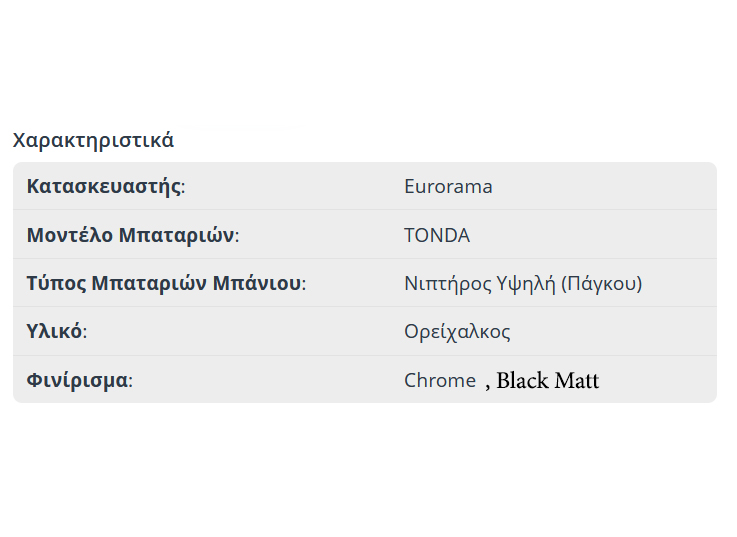Click the word Υψηλή in the value
This screenshot has width=737, height=537.
click(x=524, y=284)
